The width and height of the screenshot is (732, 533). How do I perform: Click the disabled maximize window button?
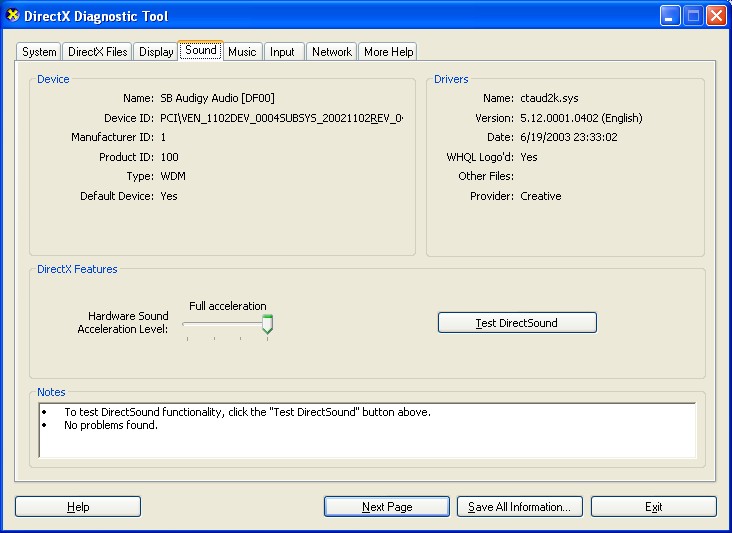(693, 16)
